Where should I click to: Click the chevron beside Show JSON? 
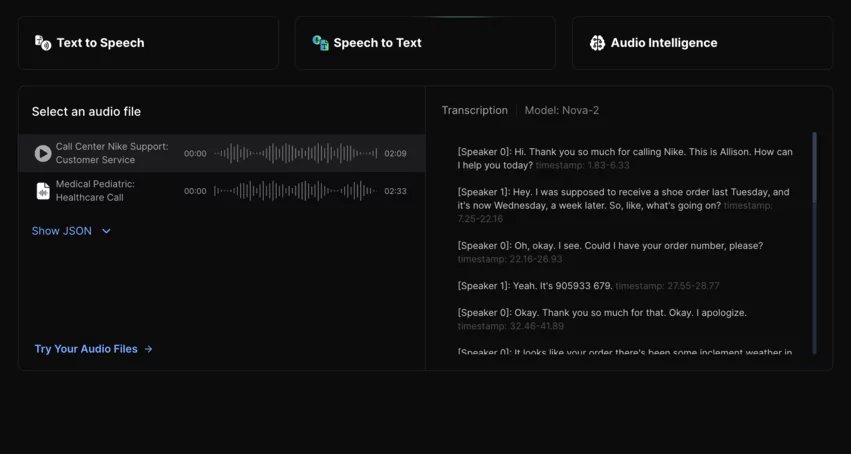tap(106, 232)
